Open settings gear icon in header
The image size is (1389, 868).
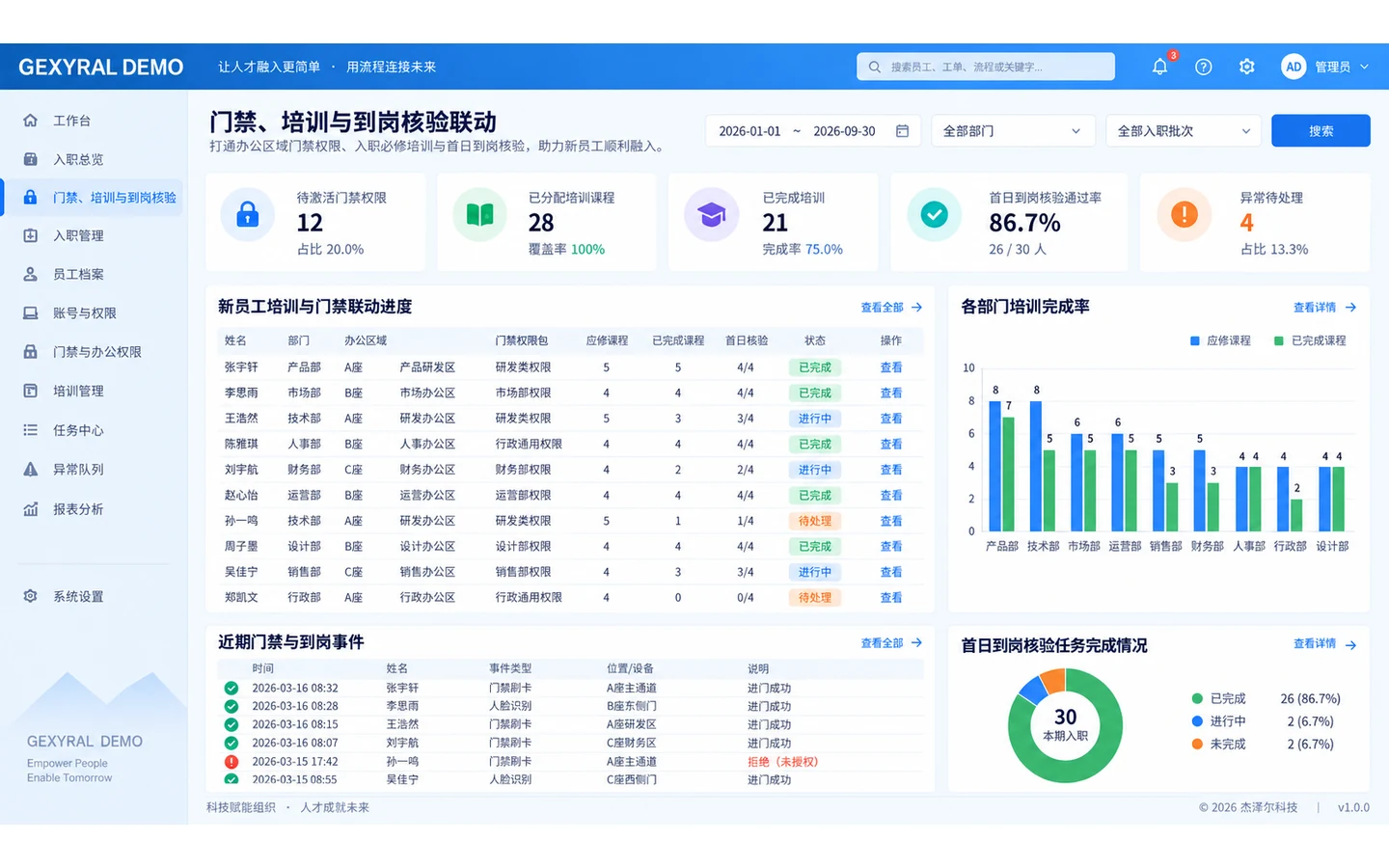point(1246,67)
